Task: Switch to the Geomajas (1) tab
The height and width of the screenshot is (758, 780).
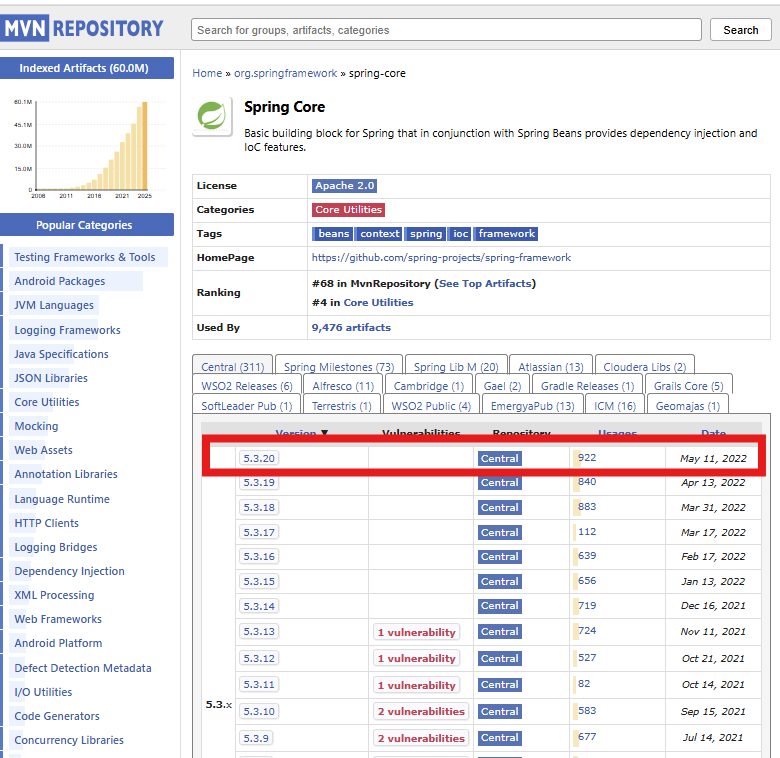Action: [x=687, y=406]
